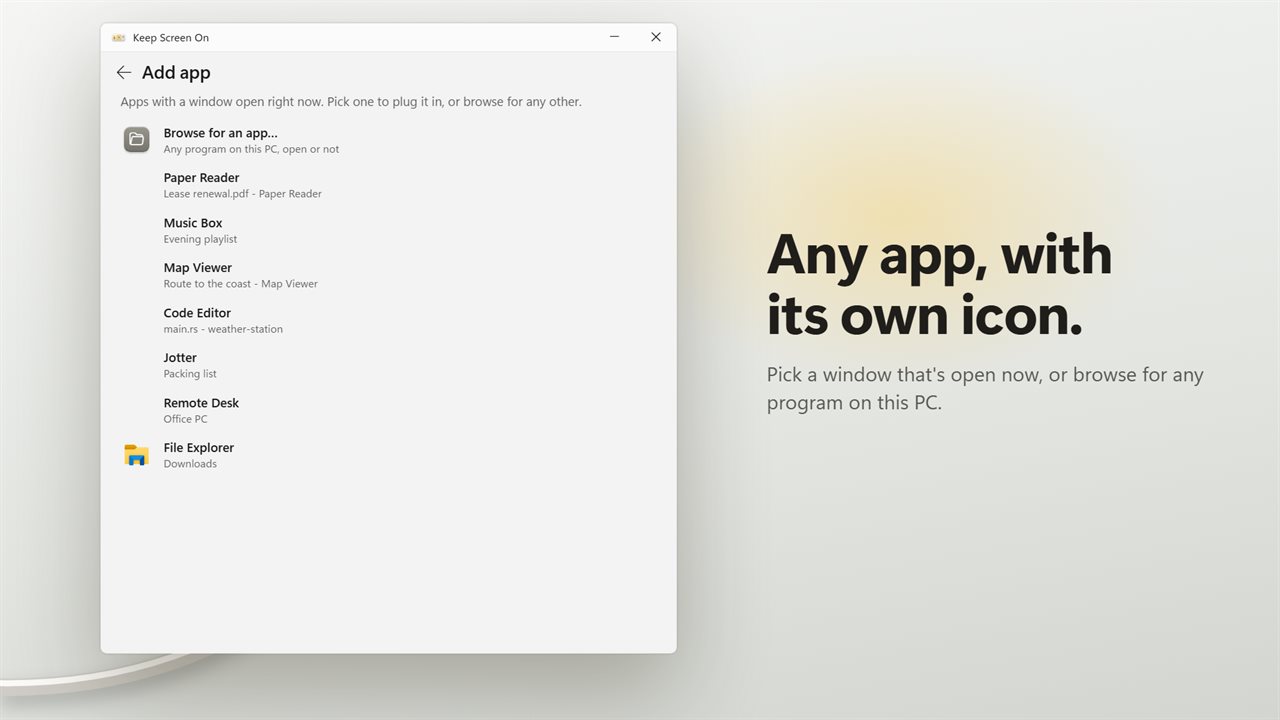Viewport: 1280px width, 720px height.
Task: Choose the Remote Desk app
Action: [x=388, y=410]
